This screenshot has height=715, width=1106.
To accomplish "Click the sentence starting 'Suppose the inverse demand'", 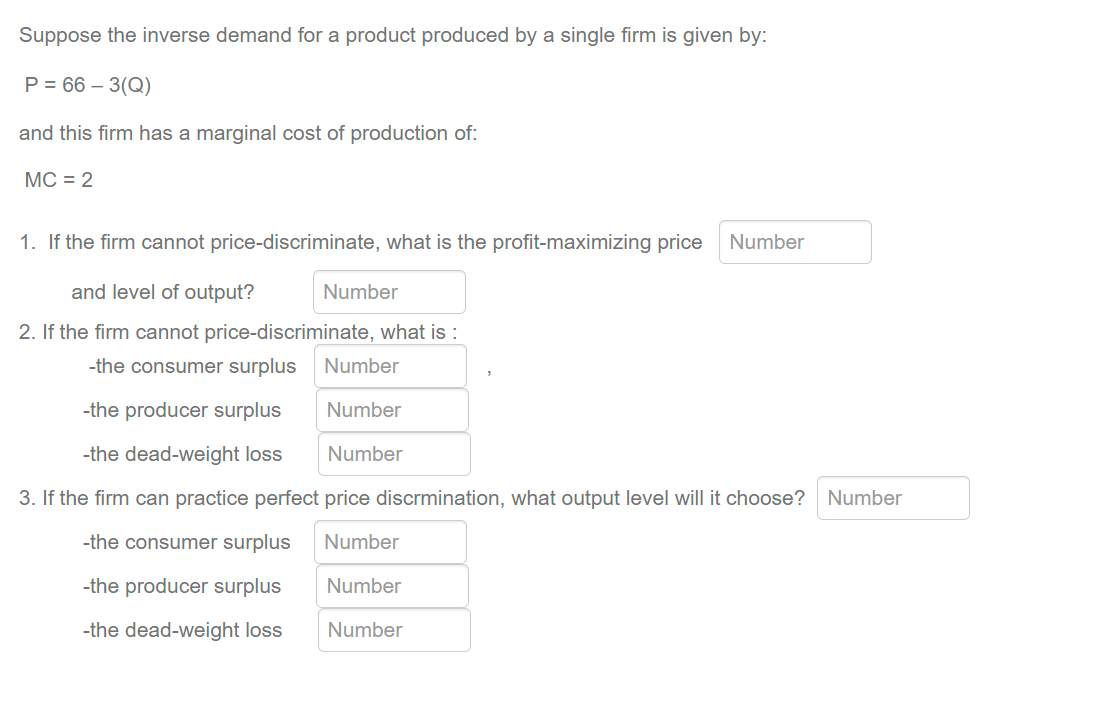I will (x=393, y=35).
